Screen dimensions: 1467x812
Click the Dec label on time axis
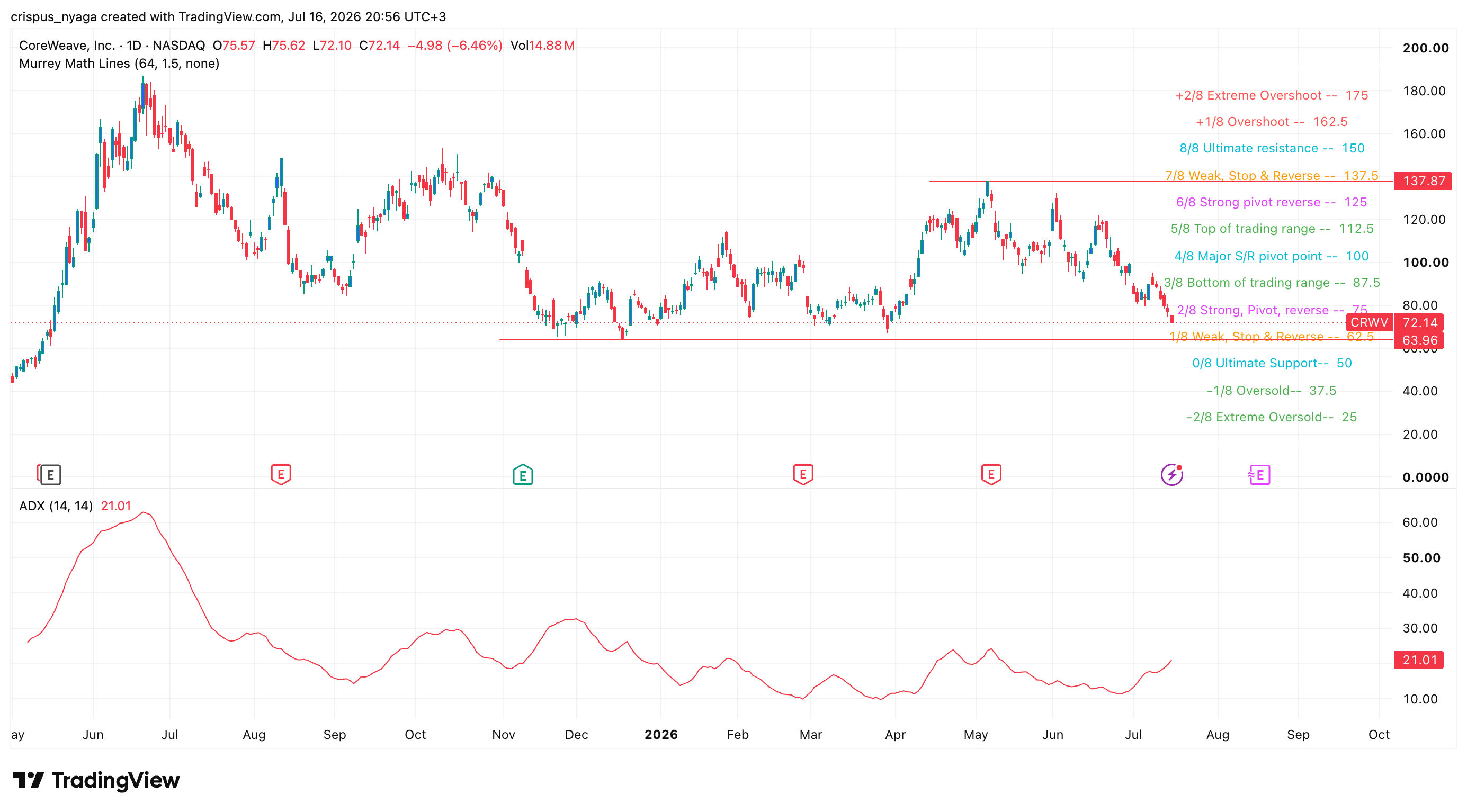tap(576, 735)
